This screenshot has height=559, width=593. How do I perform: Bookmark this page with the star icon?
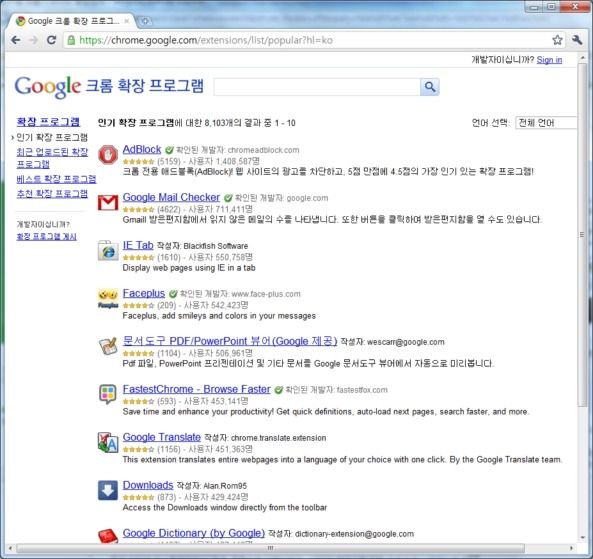click(557, 40)
